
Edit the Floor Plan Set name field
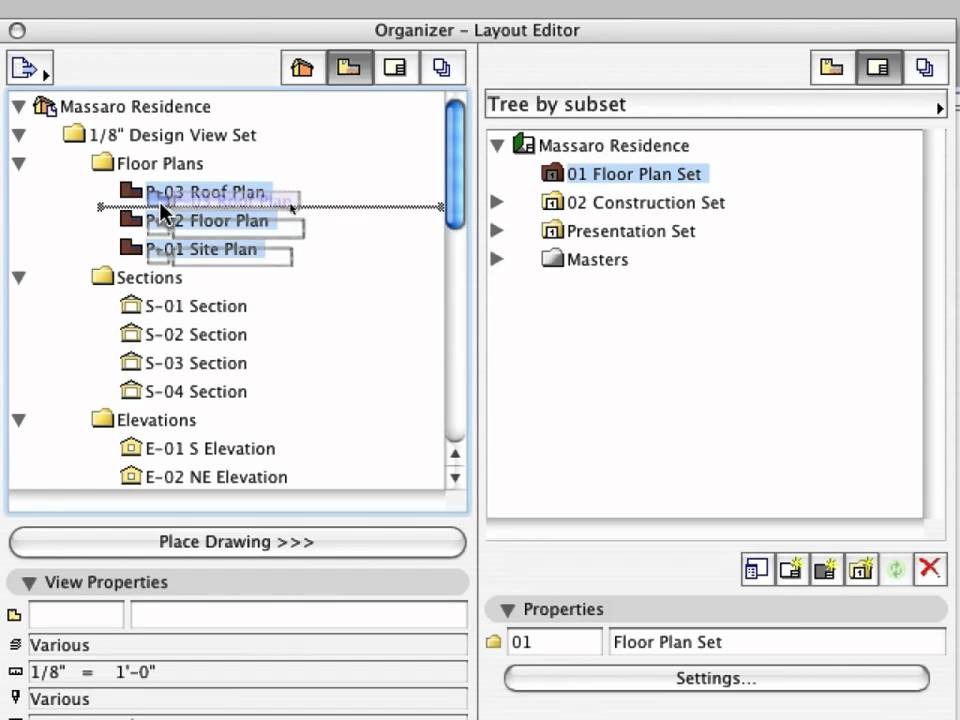778,642
